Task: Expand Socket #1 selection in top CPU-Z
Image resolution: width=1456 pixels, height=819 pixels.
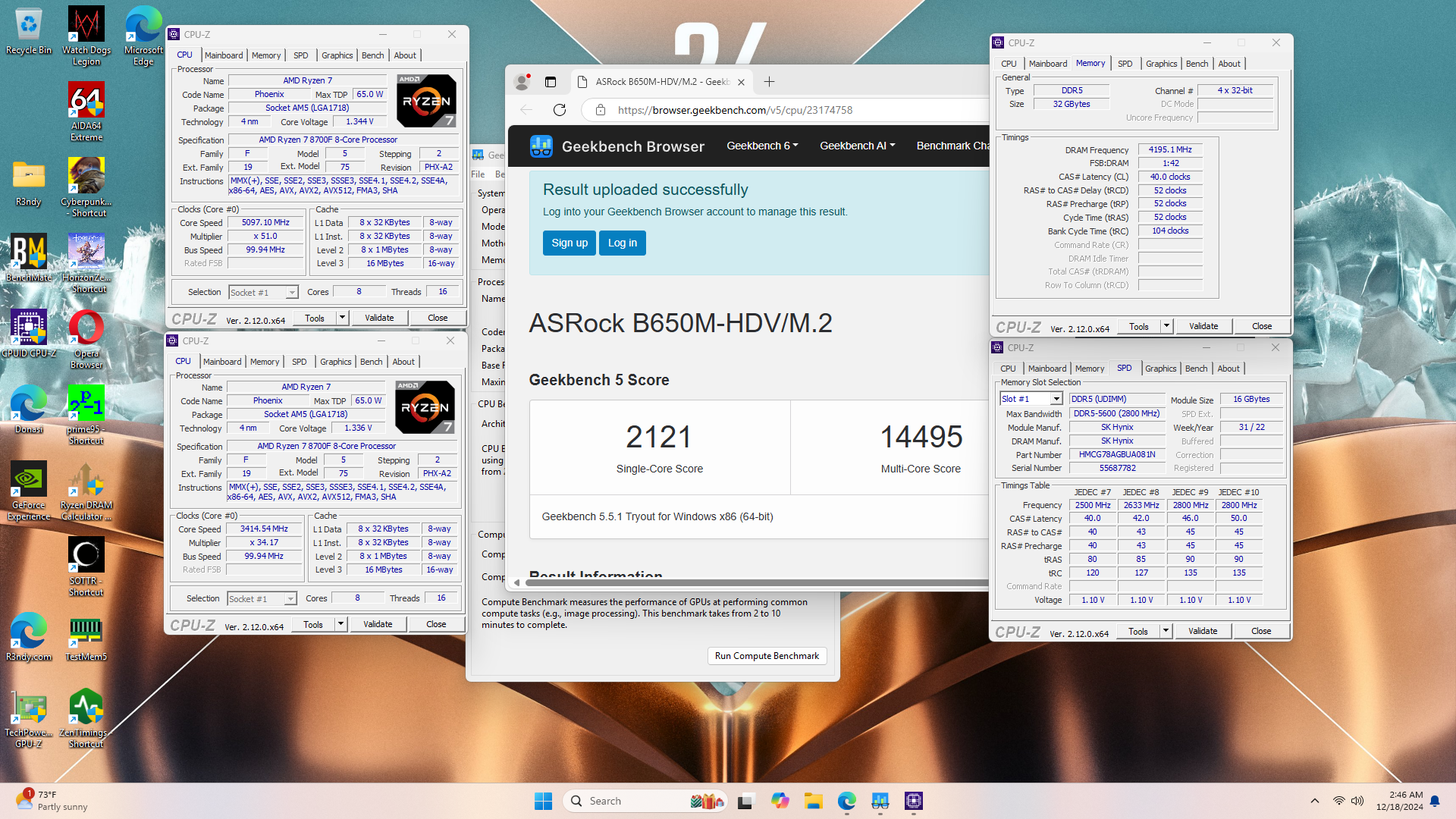Action: pos(292,293)
